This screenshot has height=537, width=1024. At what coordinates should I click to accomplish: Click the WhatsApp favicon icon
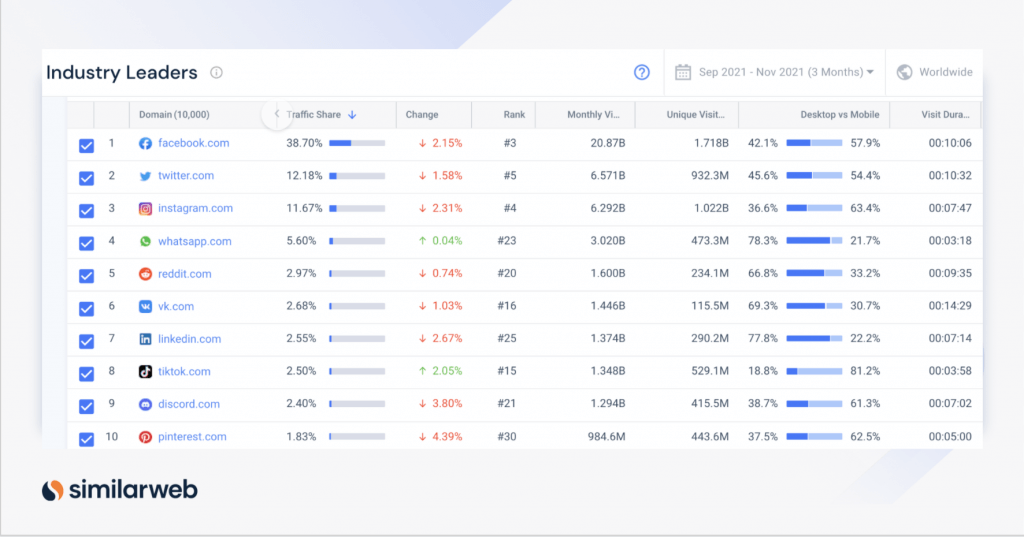(145, 241)
